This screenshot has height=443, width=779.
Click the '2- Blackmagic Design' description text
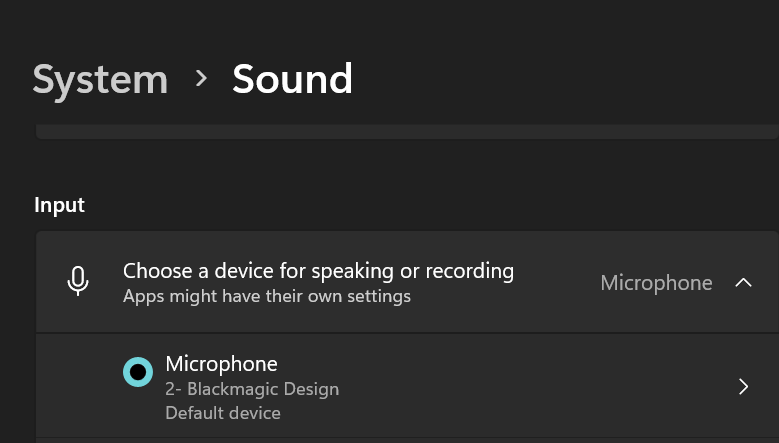(x=252, y=389)
